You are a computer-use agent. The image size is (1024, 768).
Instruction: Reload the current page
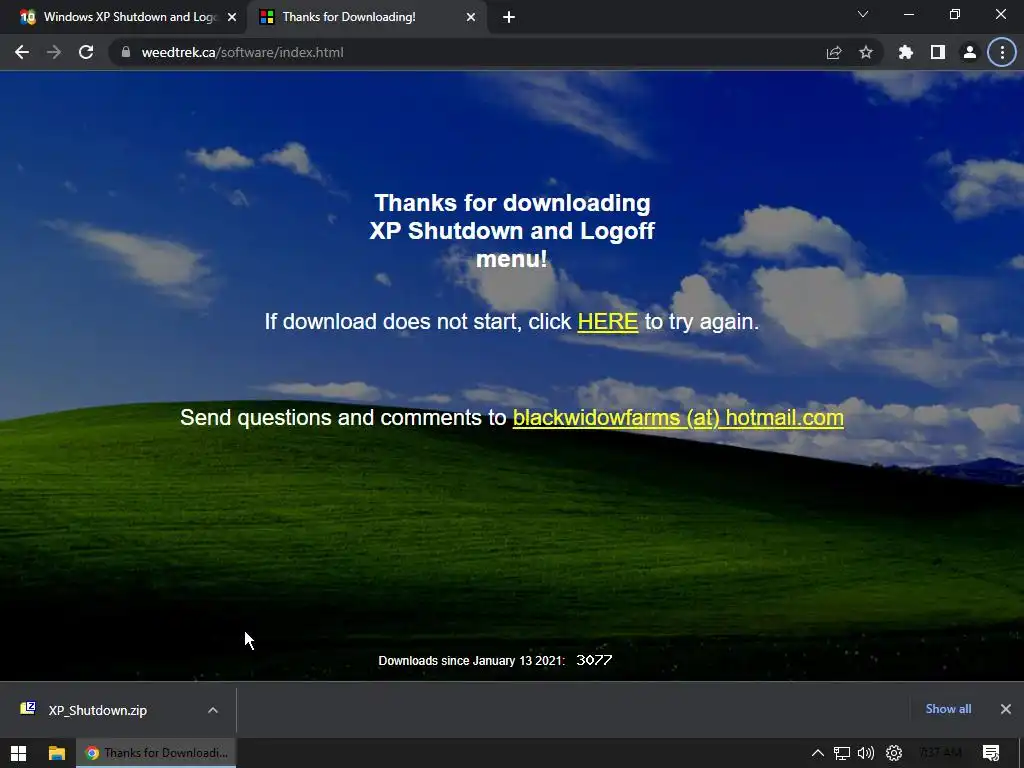86,52
